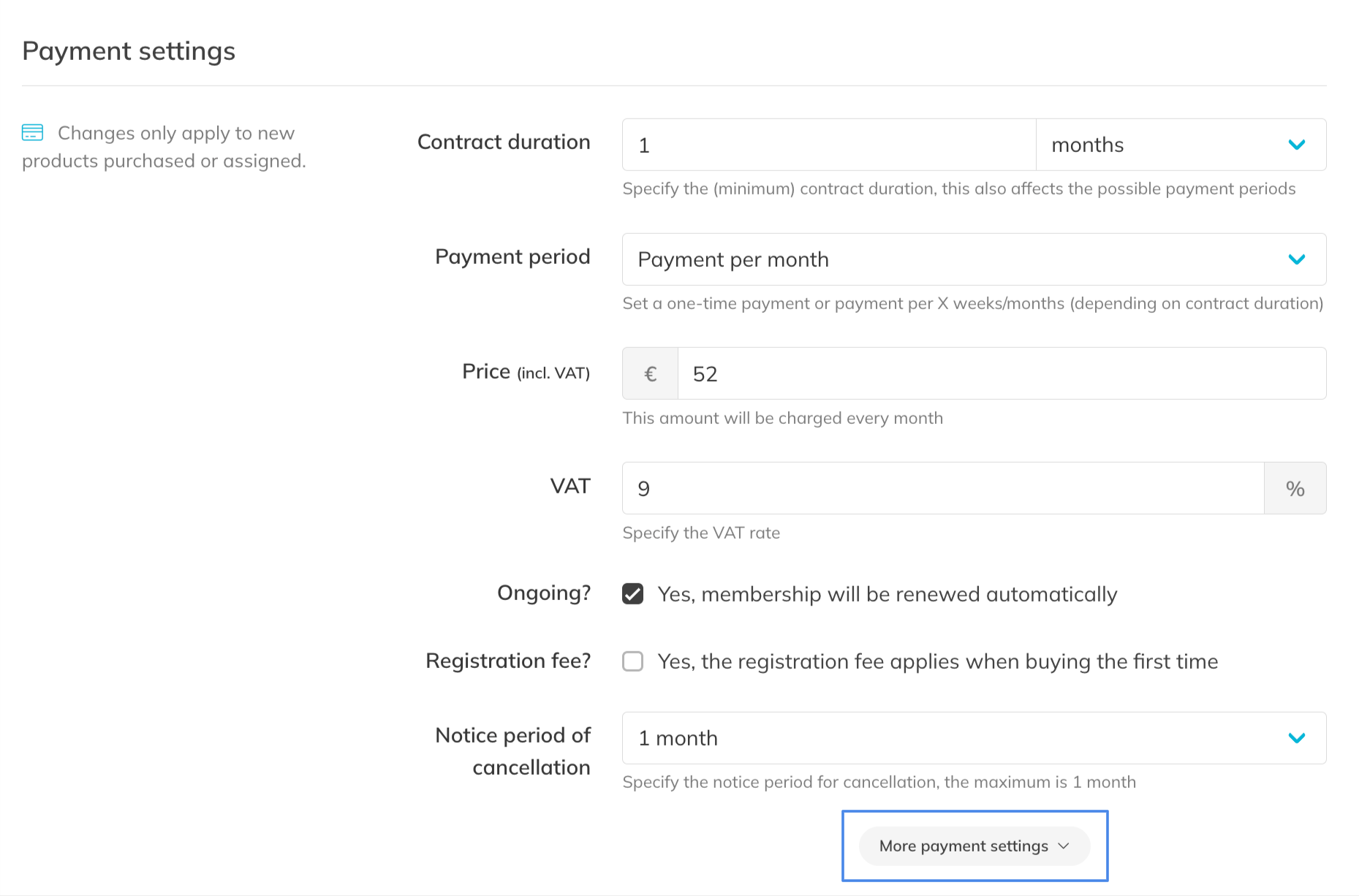Click the 'Notice period of cancellation' label
1359x896 pixels.
point(512,751)
